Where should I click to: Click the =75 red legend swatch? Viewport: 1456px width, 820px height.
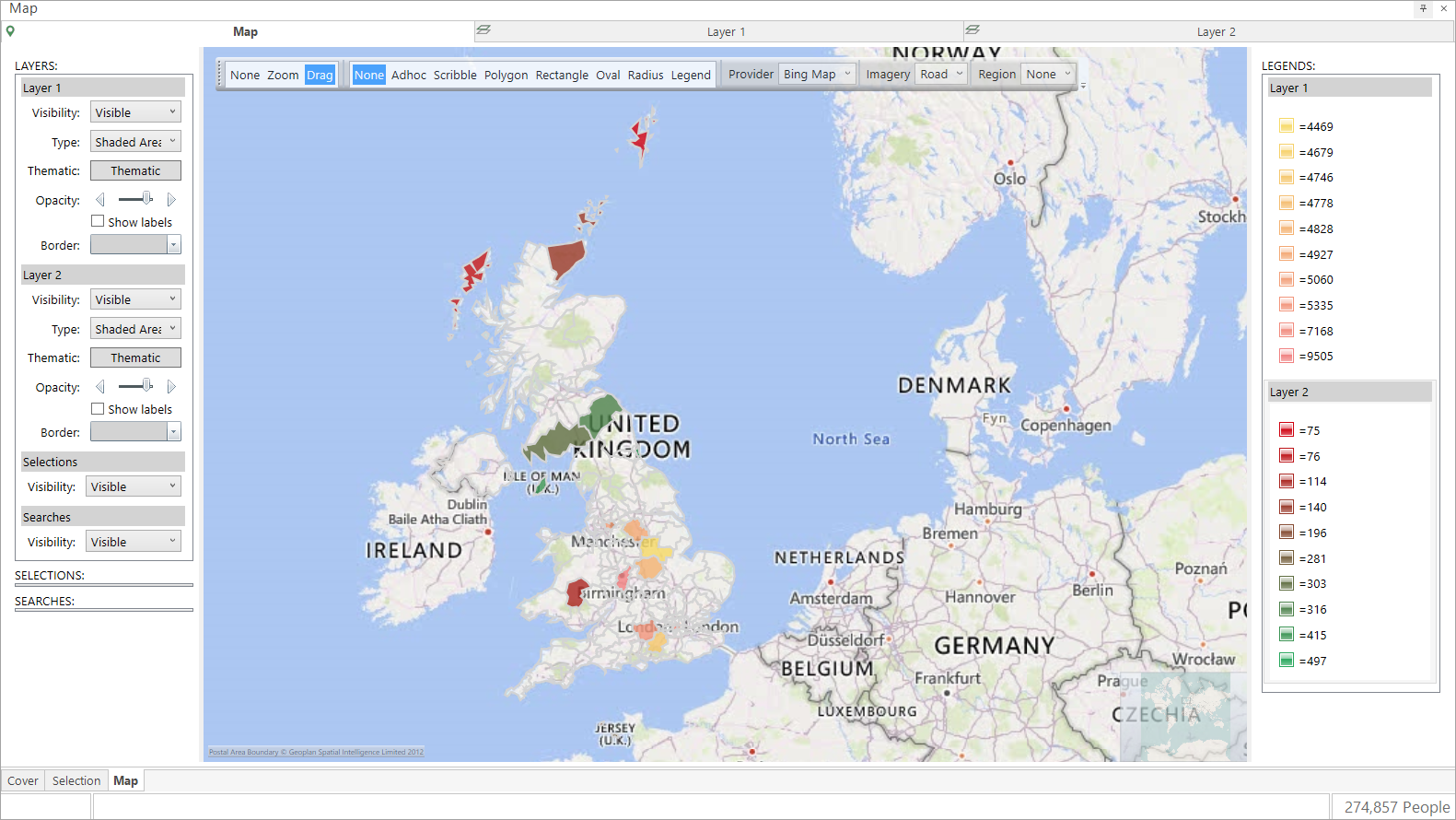pos(1287,430)
